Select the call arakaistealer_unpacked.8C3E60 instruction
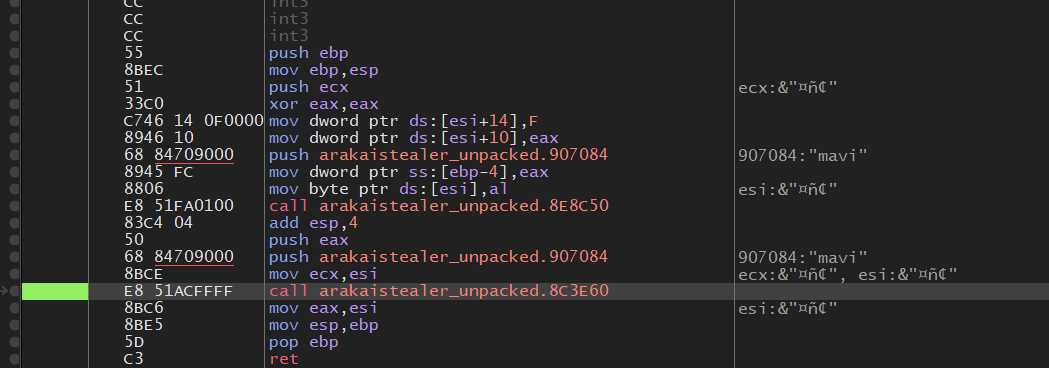This screenshot has width=1049, height=368. click(439, 291)
